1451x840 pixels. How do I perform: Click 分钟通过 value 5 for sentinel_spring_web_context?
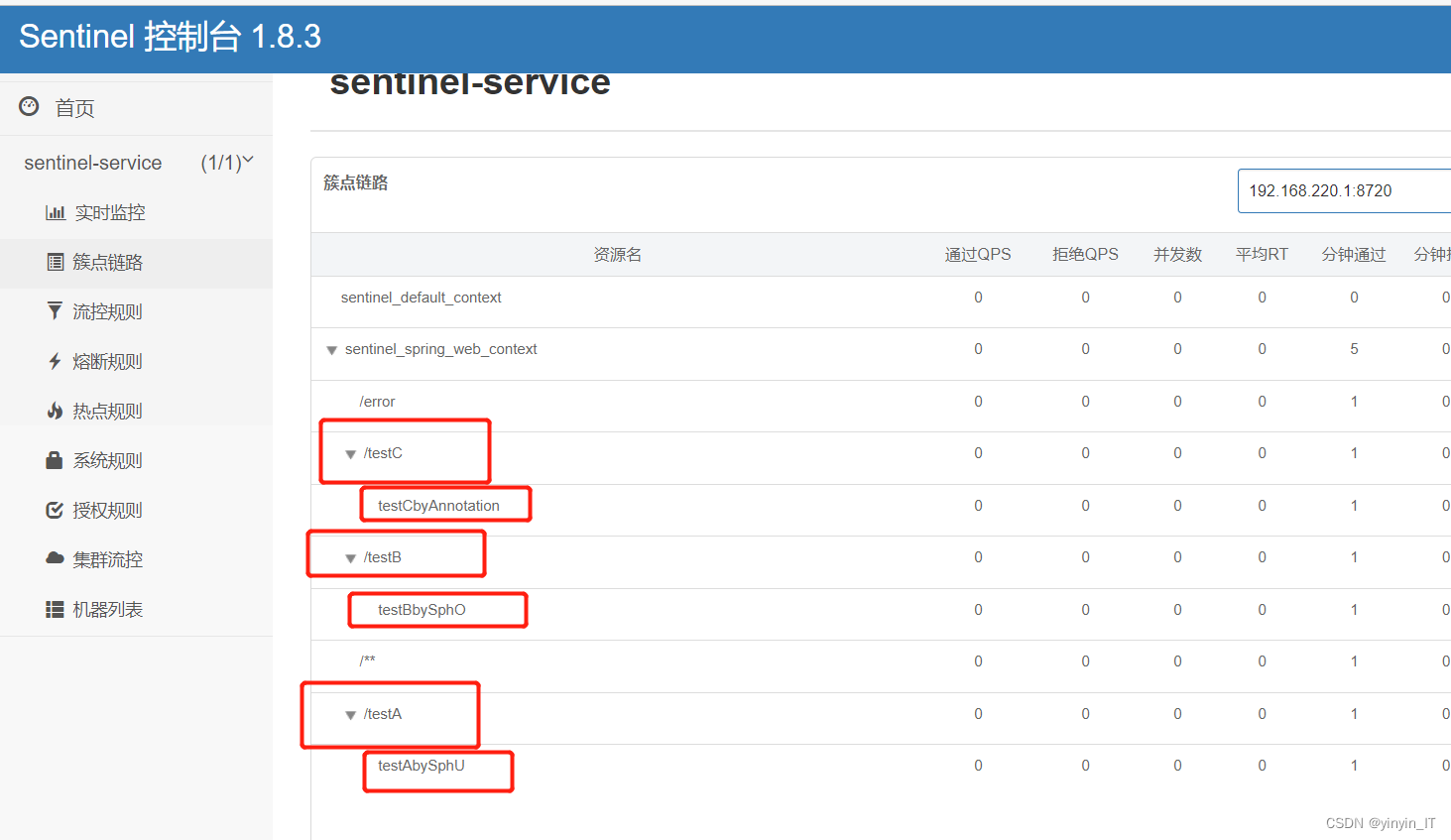pyautogui.click(x=1354, y=349)
